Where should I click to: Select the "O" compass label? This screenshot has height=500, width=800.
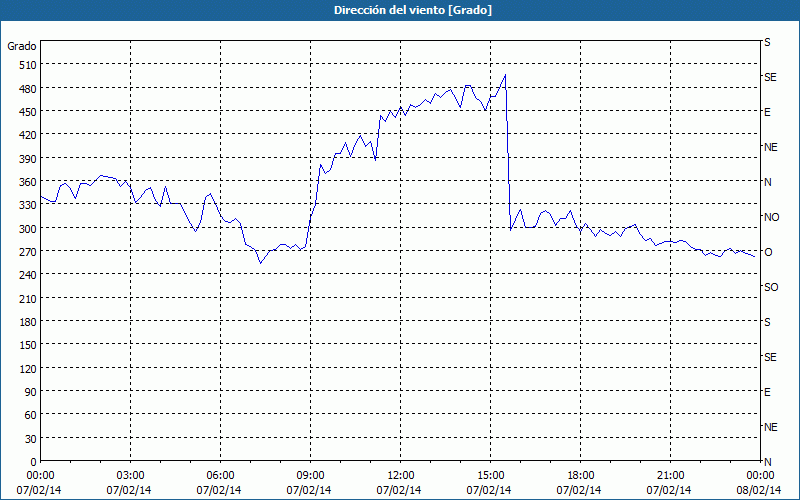(768, 252)
